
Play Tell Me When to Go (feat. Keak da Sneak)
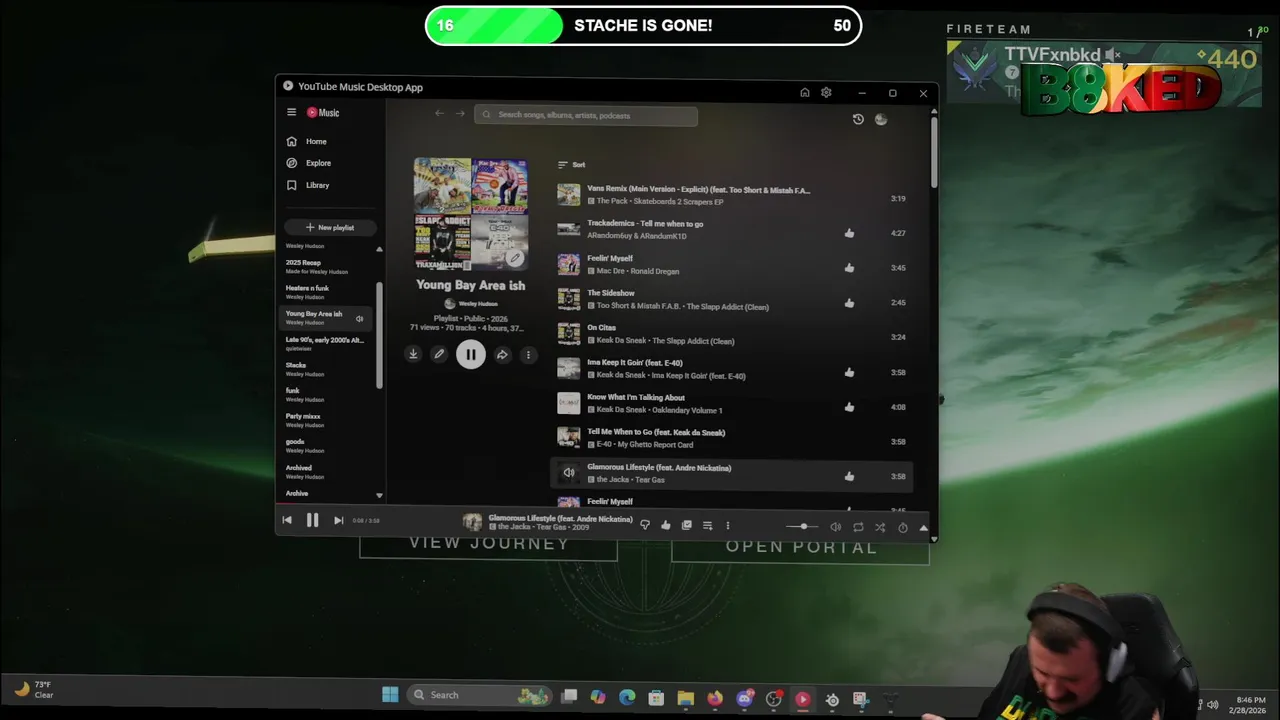coord(569,438)
